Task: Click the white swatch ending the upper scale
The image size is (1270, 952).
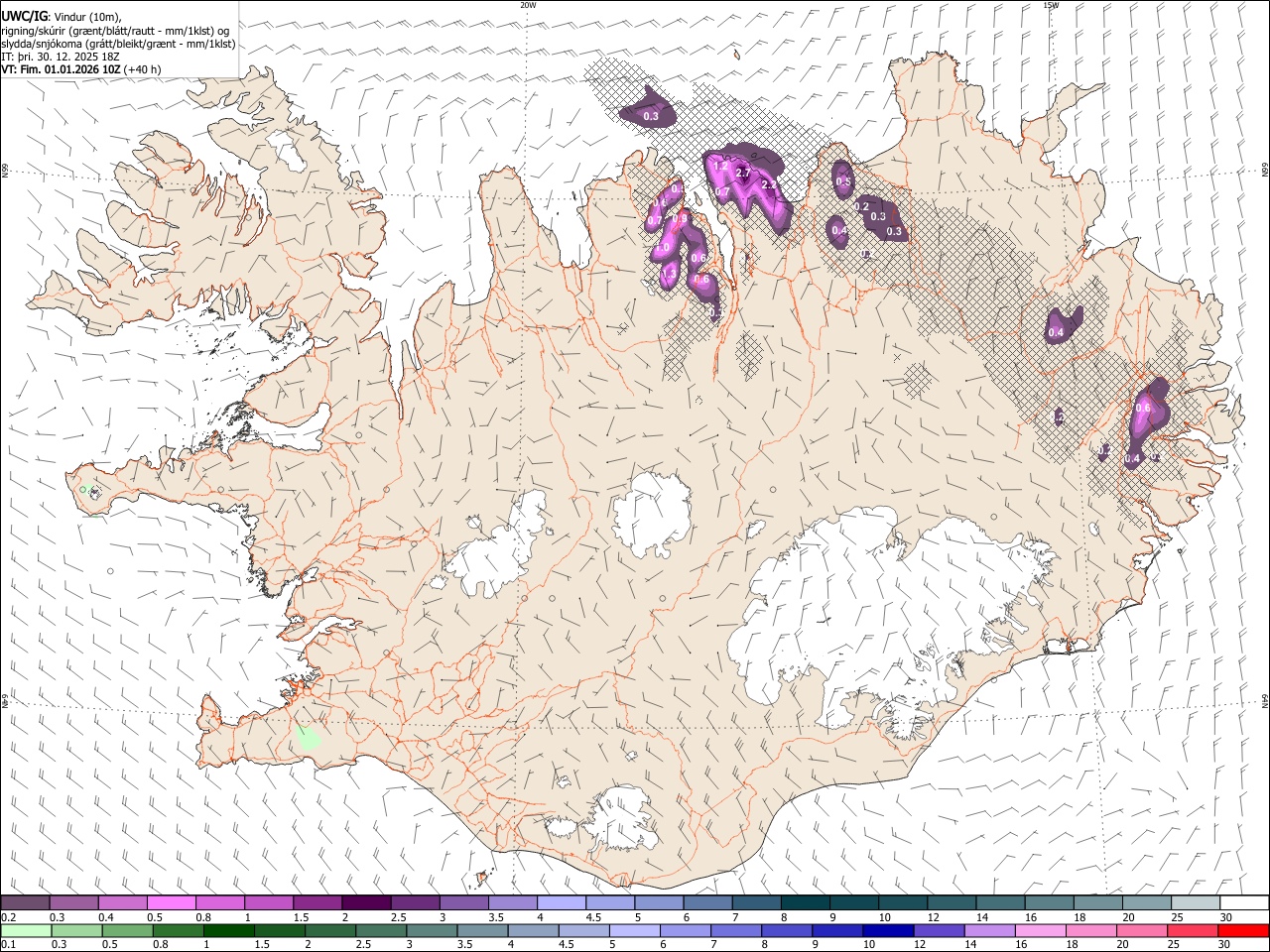Action: tap(1244, 903)
